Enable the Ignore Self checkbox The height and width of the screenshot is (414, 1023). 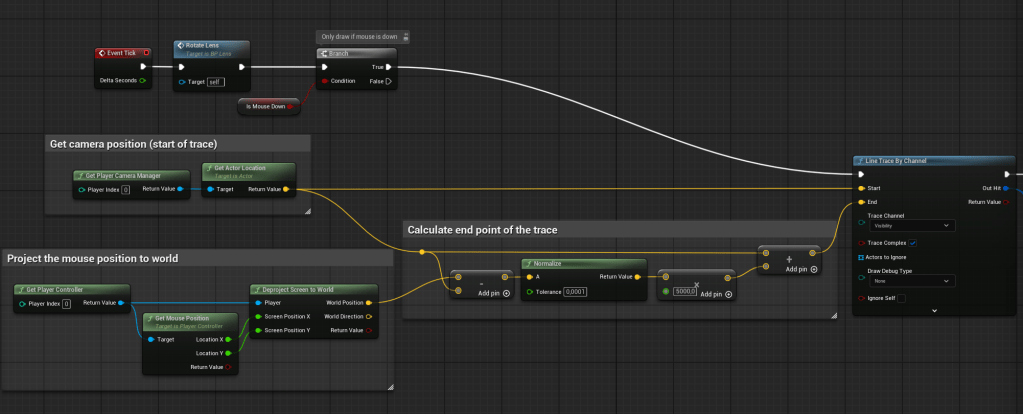[901, 298]
